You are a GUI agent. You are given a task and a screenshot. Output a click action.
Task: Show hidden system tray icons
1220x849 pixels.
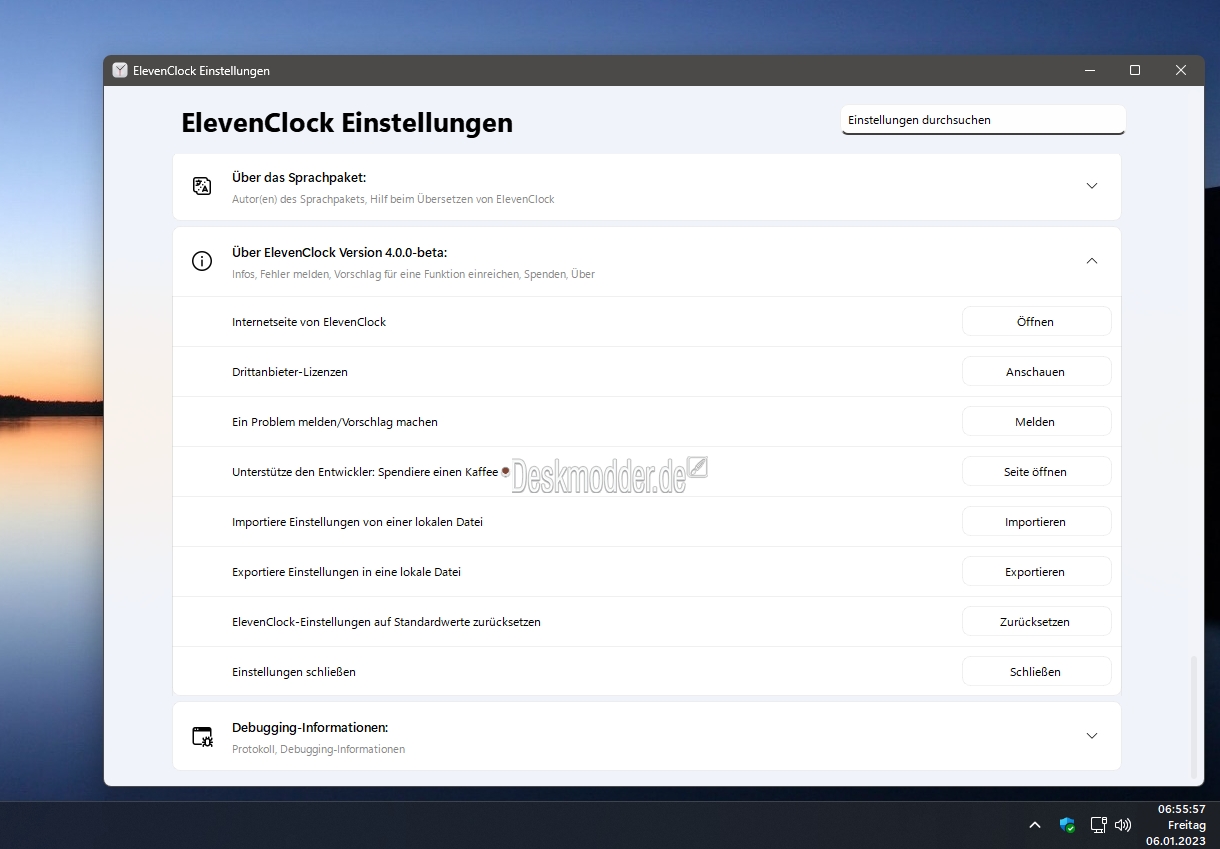[x=1035, y=825]
